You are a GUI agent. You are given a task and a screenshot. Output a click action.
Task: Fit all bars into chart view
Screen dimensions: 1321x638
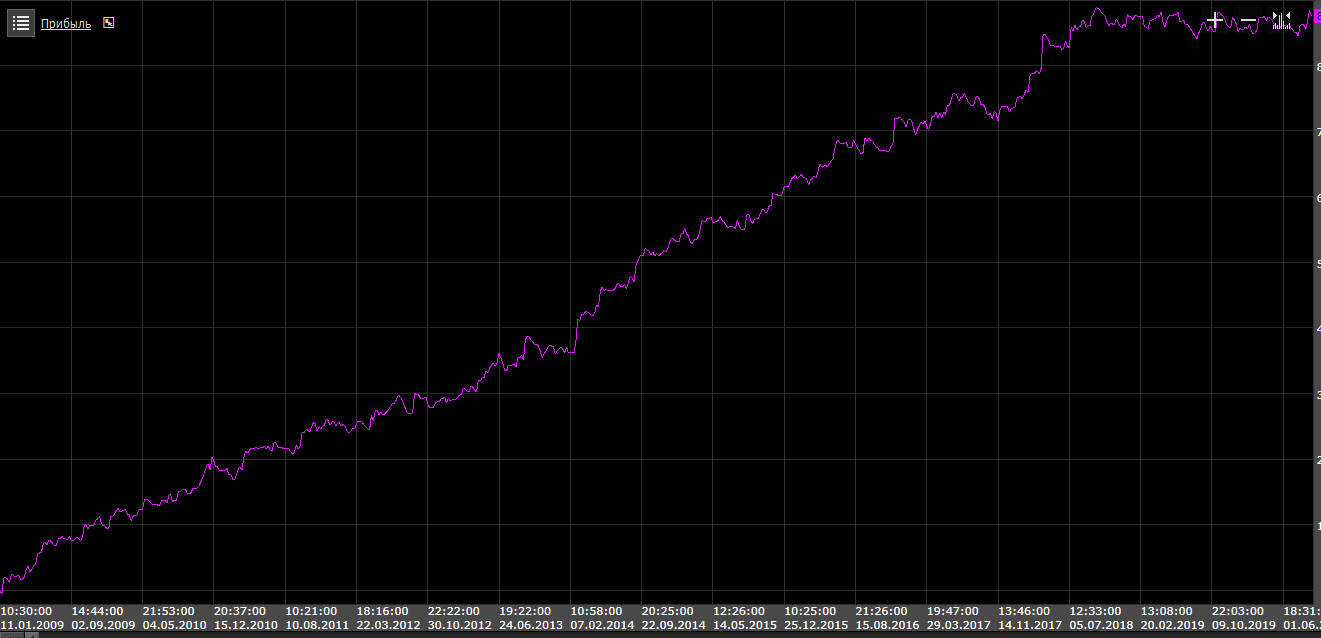click(x=1281, y=20)
